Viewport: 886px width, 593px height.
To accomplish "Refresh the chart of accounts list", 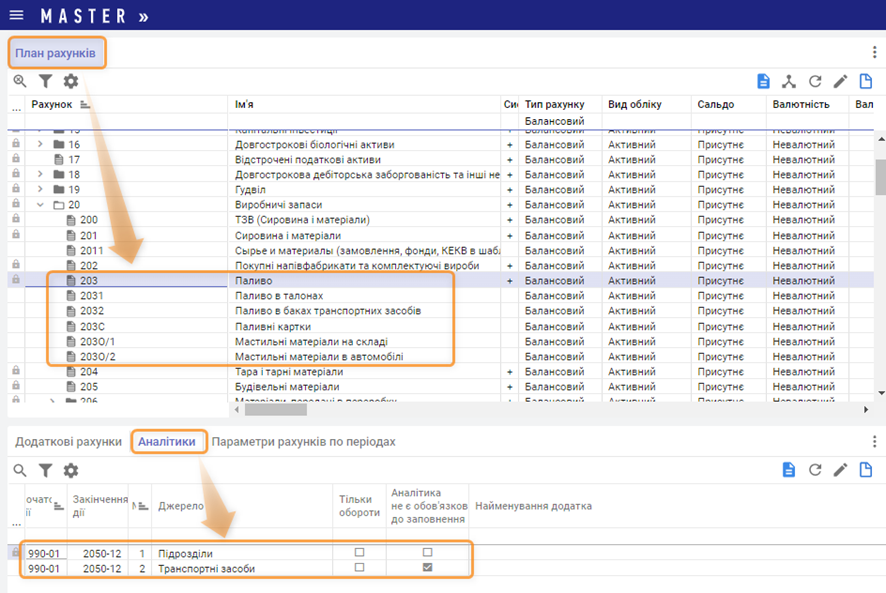I will 815,81.
